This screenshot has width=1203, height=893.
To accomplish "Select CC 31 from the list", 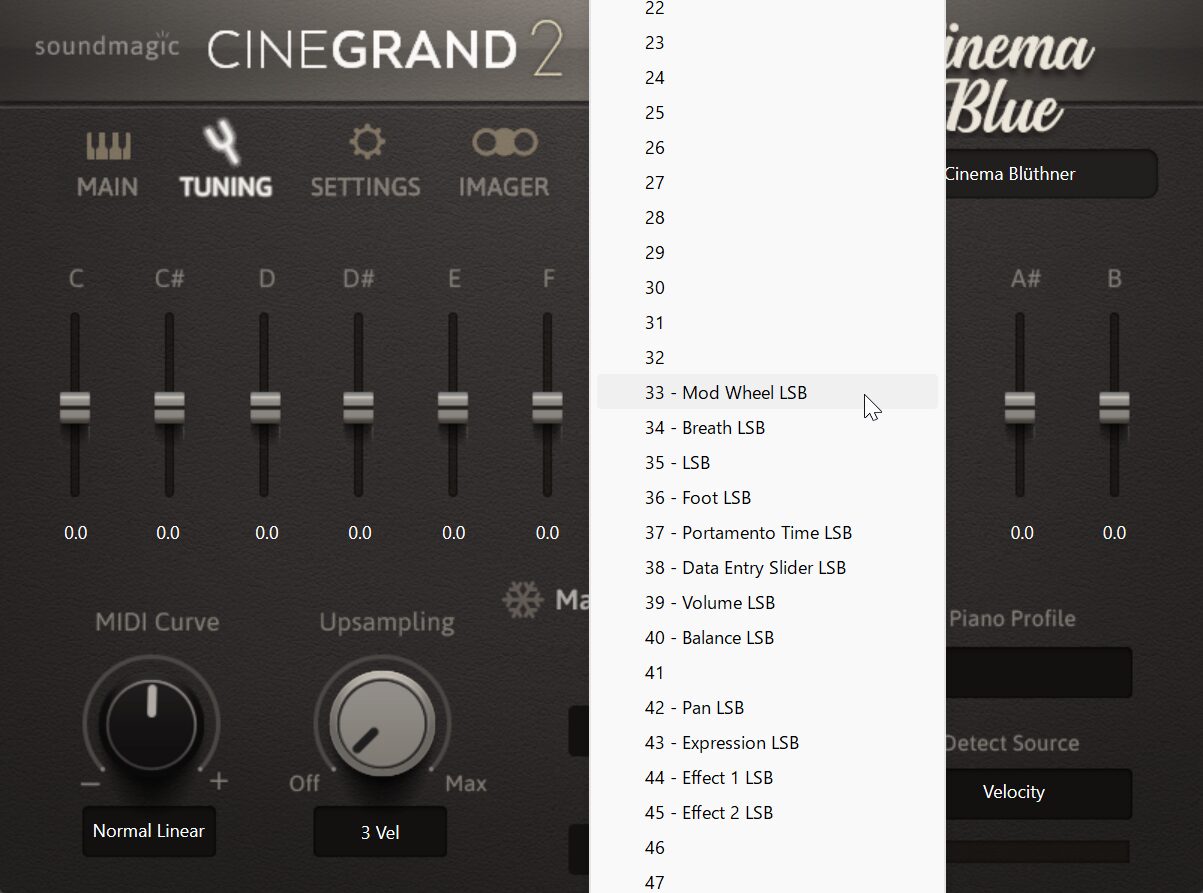I will (767, 323).
